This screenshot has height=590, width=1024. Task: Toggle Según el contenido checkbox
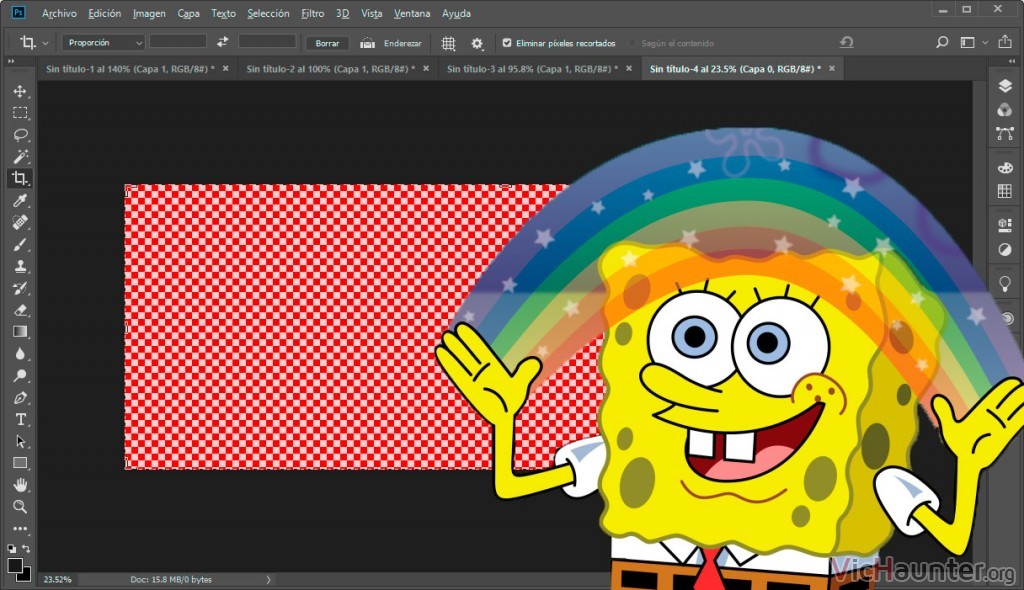632,43
